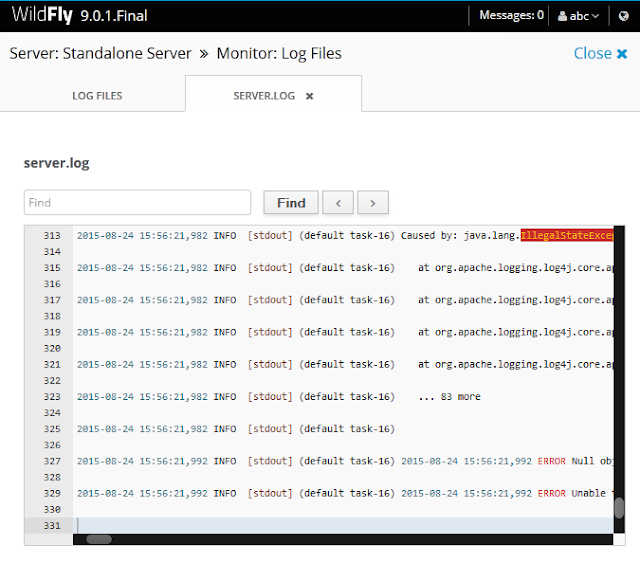This screenshot has width=640, height=563.
Task: Click '[stdout]' on line 325
Action: pos(270,429)
